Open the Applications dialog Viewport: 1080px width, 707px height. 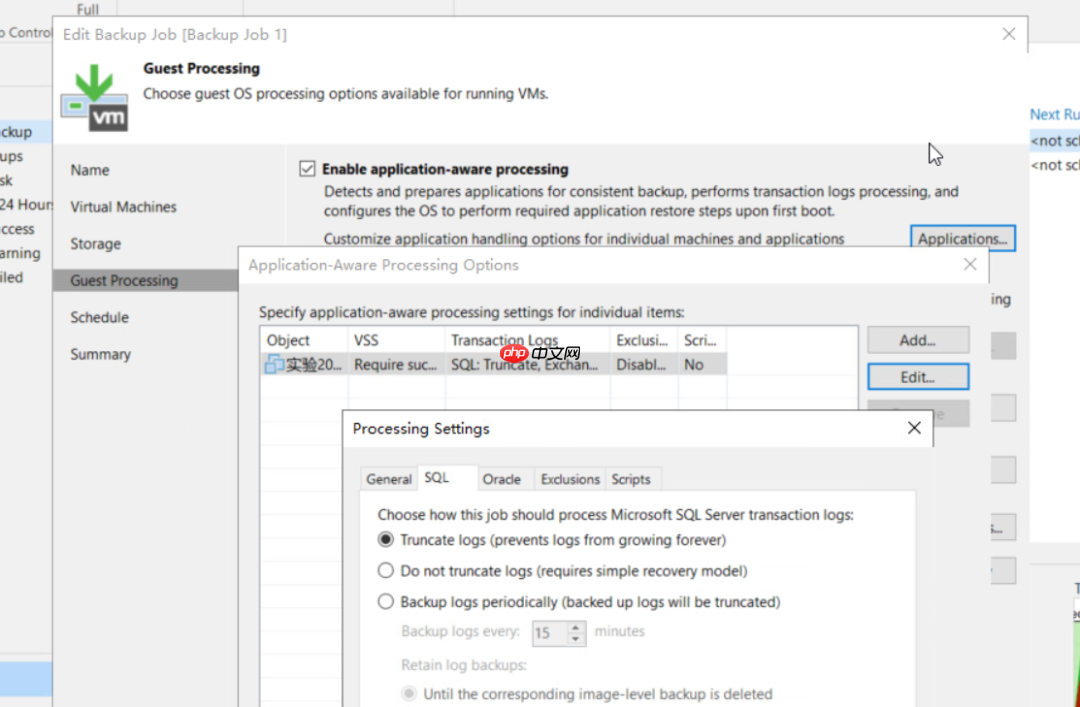pyautogui.click(x=961, y=237)
